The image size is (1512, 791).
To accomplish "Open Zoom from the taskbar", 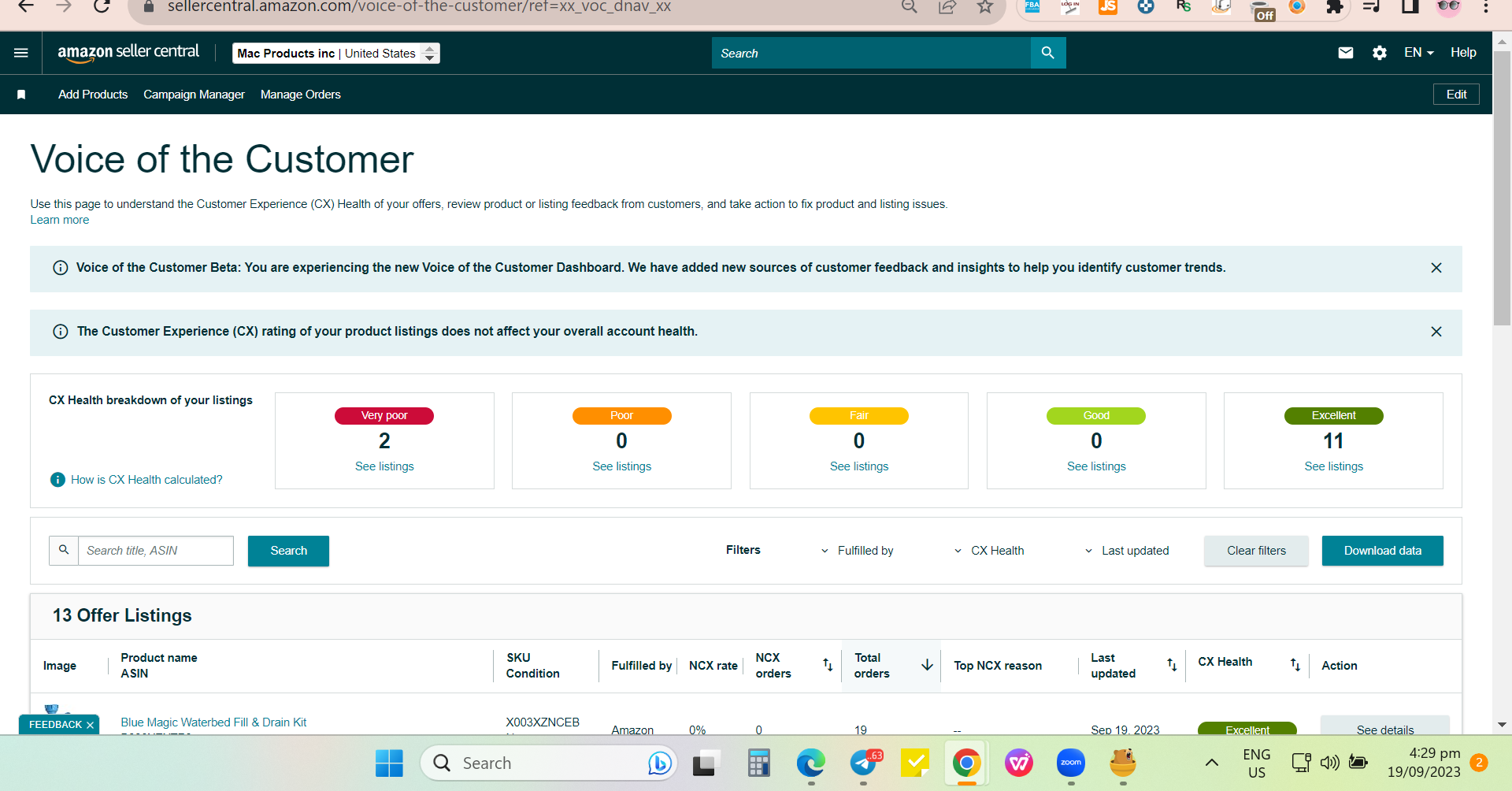I will [1071, 763].
